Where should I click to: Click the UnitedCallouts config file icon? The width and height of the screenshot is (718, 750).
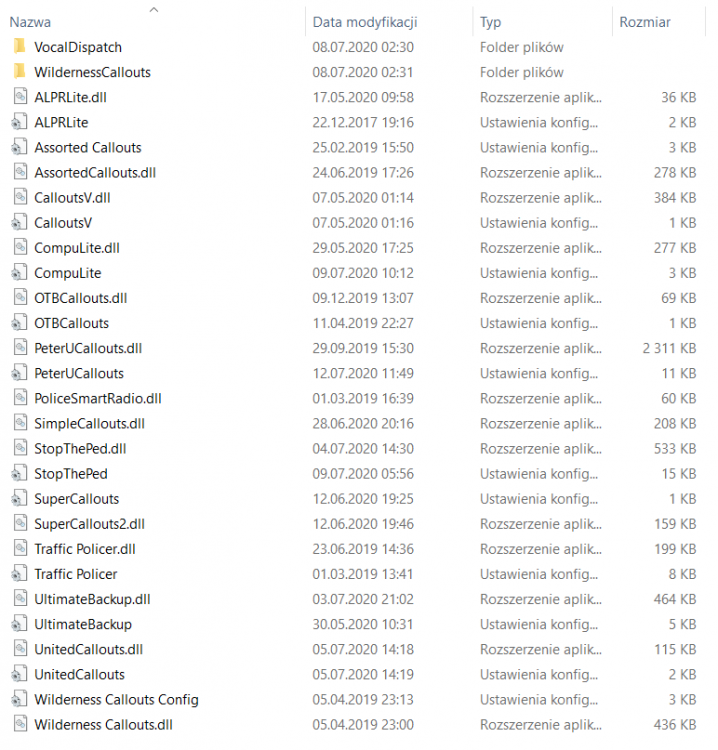click(x=20, y=674)
